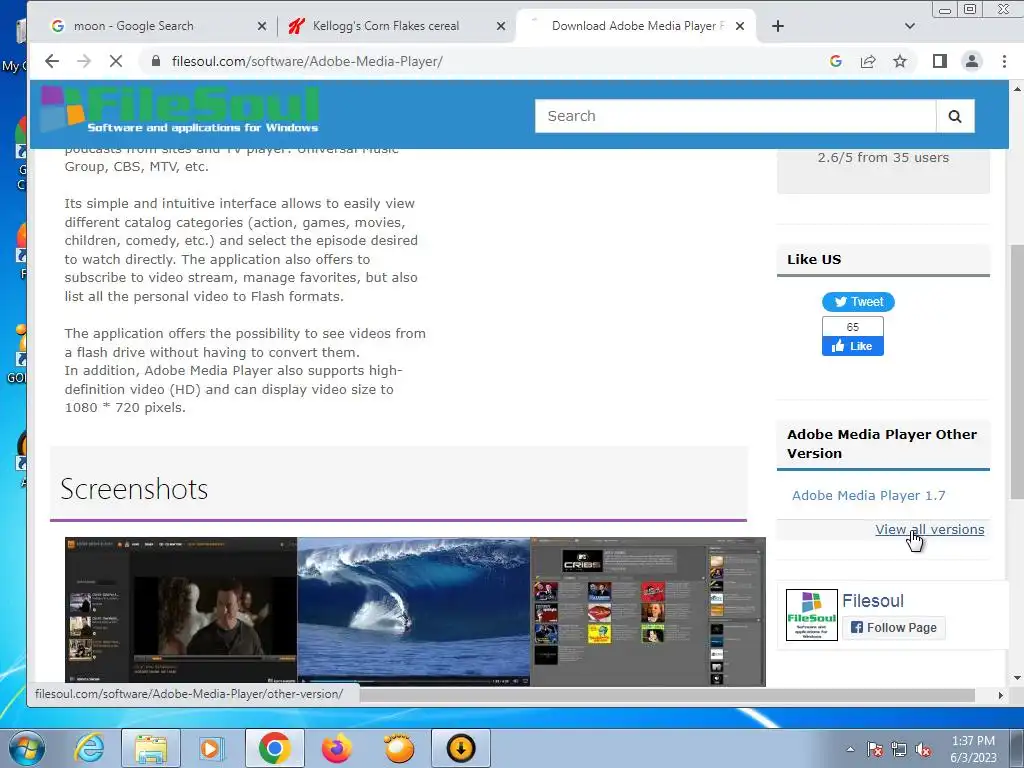
Task: Click the address bar URL
Action: [x=307, y=61]
